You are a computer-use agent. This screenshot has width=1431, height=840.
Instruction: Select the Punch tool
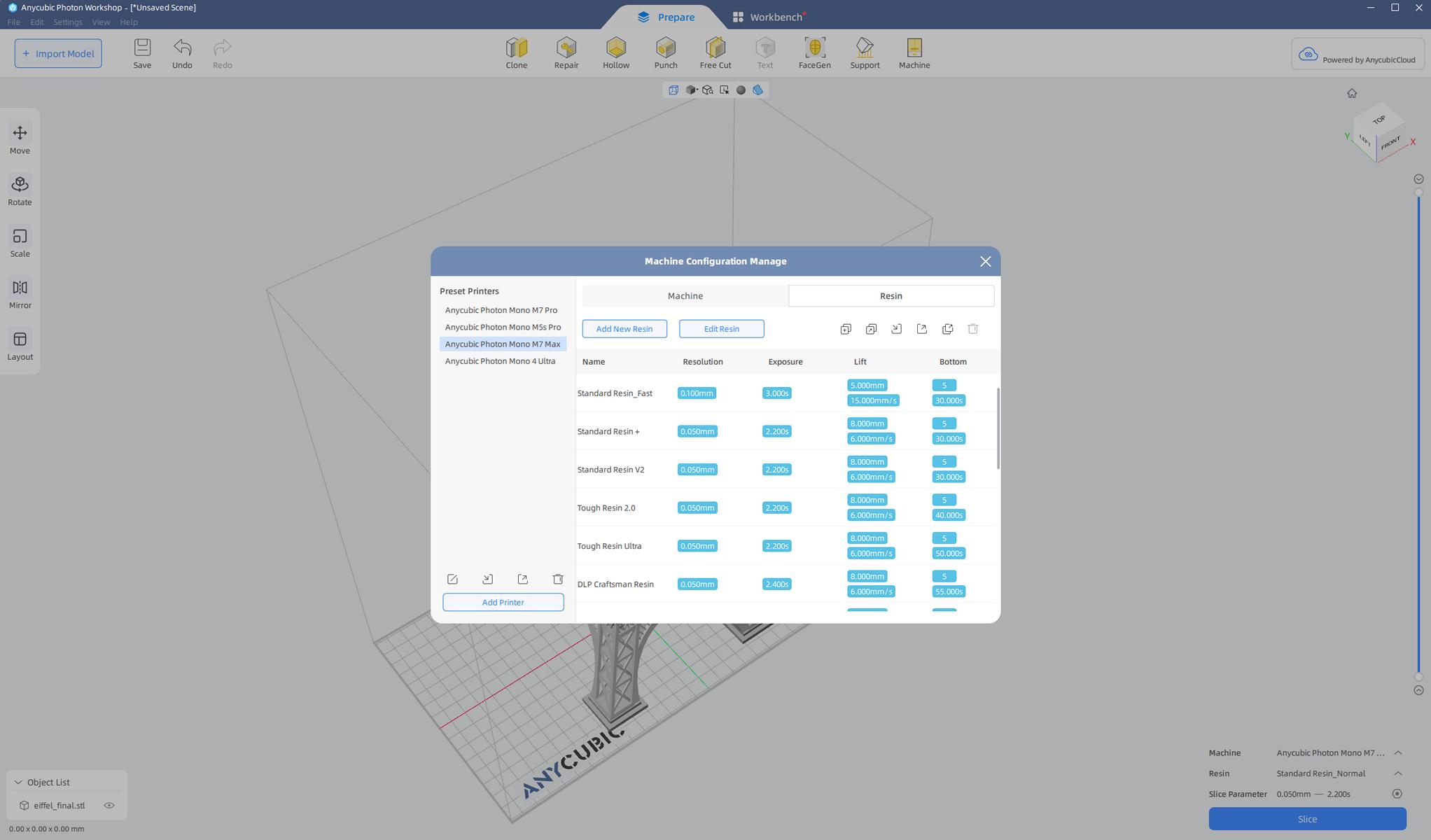tap(665, 53)
